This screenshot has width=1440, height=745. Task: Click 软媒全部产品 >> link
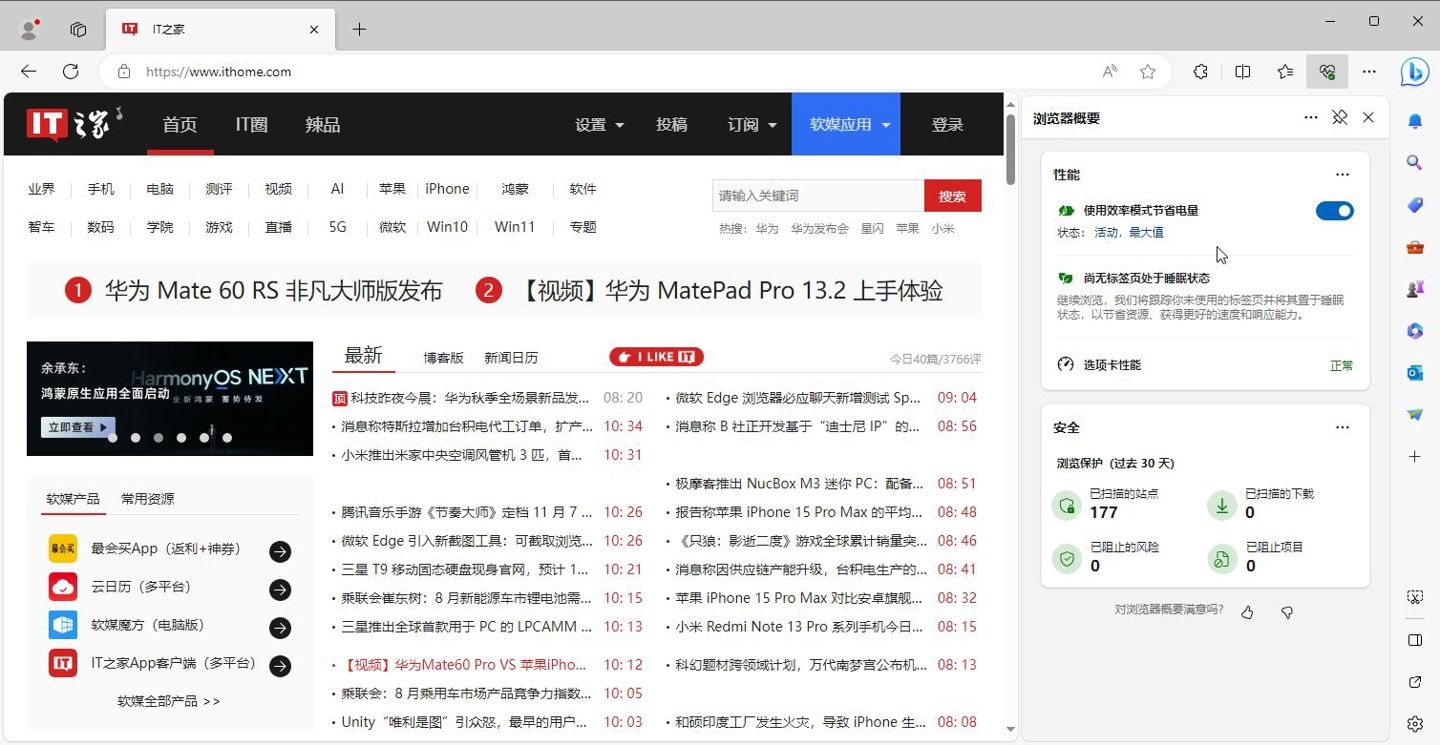169,701
